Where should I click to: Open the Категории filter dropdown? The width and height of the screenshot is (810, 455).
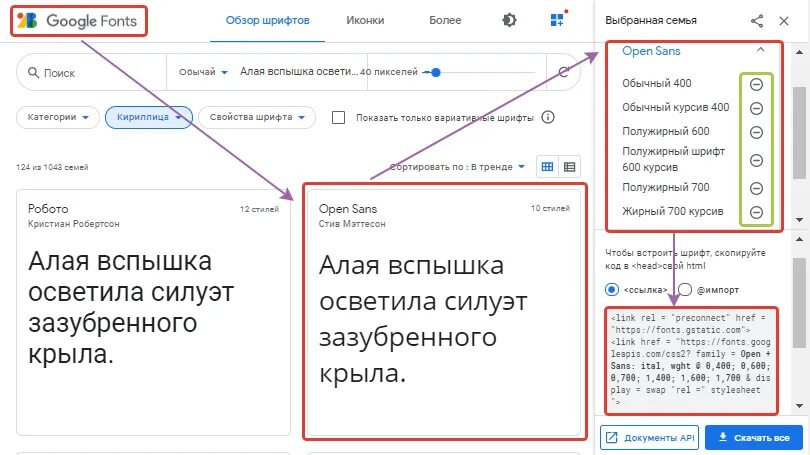[58, 117]
